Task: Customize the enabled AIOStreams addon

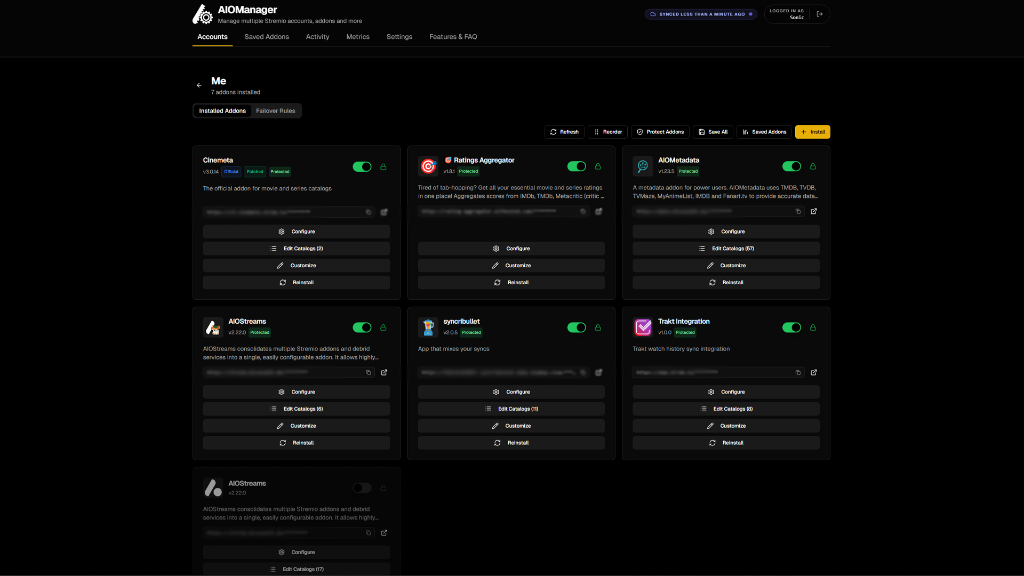Action: click(296, 426)
